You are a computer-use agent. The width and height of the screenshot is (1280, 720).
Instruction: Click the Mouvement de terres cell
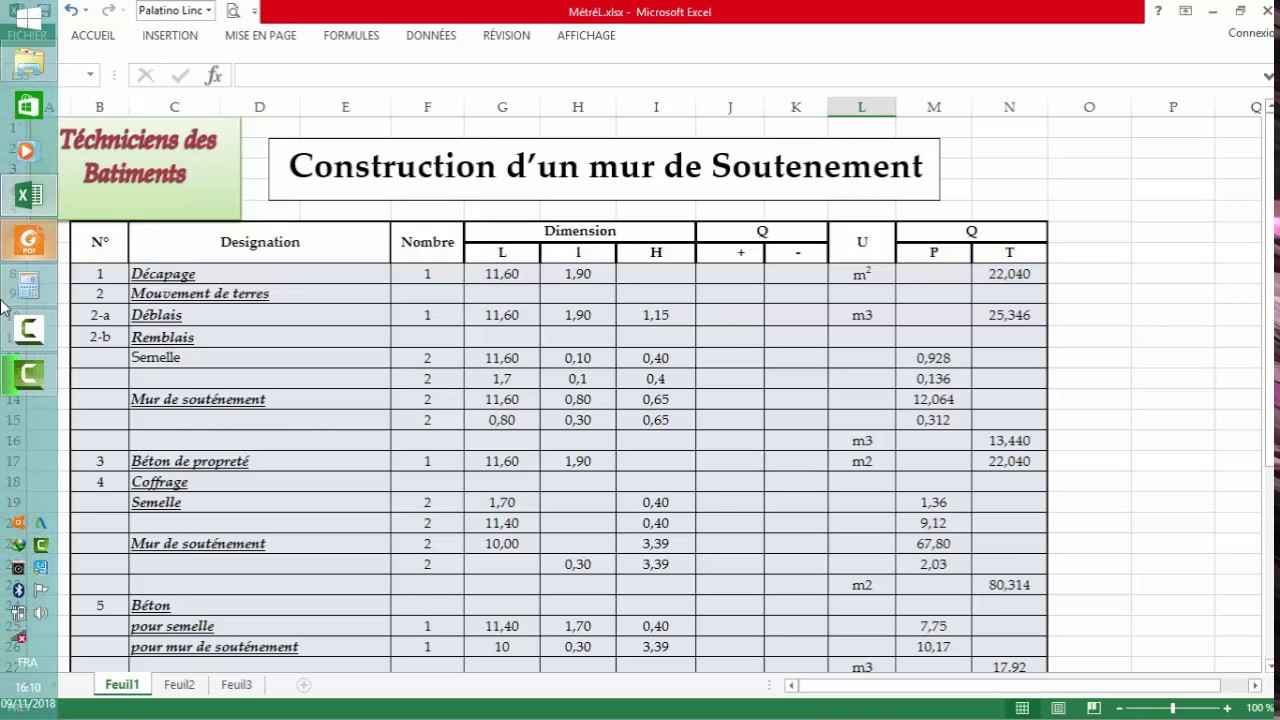(x=260, y=294)
